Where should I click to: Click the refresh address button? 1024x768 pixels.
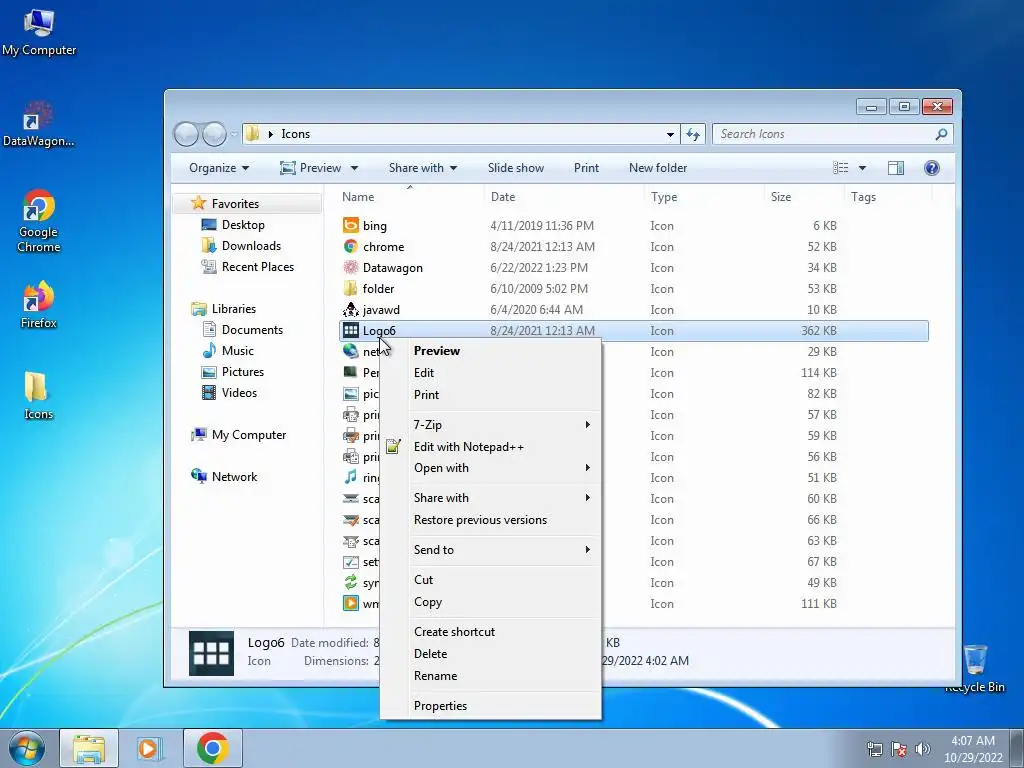click(693, 134)
